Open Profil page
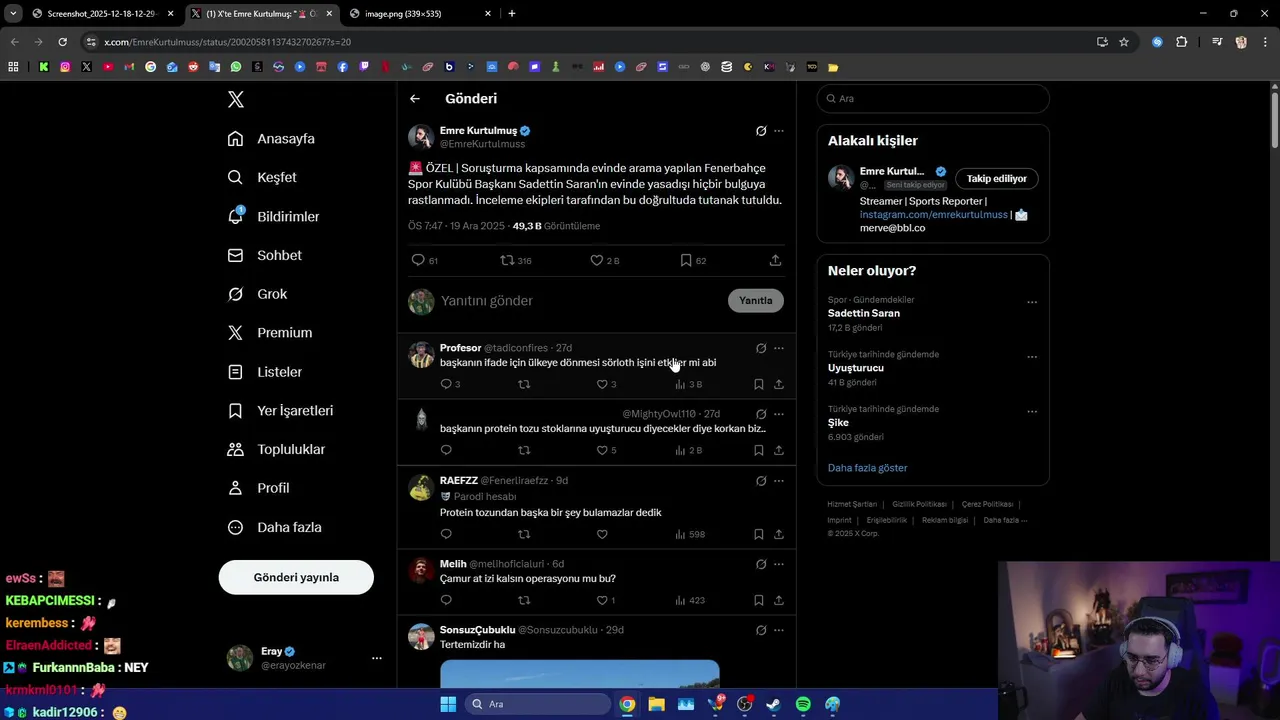The width and height of the screenshot is (1280, 720). pos(259,488)
